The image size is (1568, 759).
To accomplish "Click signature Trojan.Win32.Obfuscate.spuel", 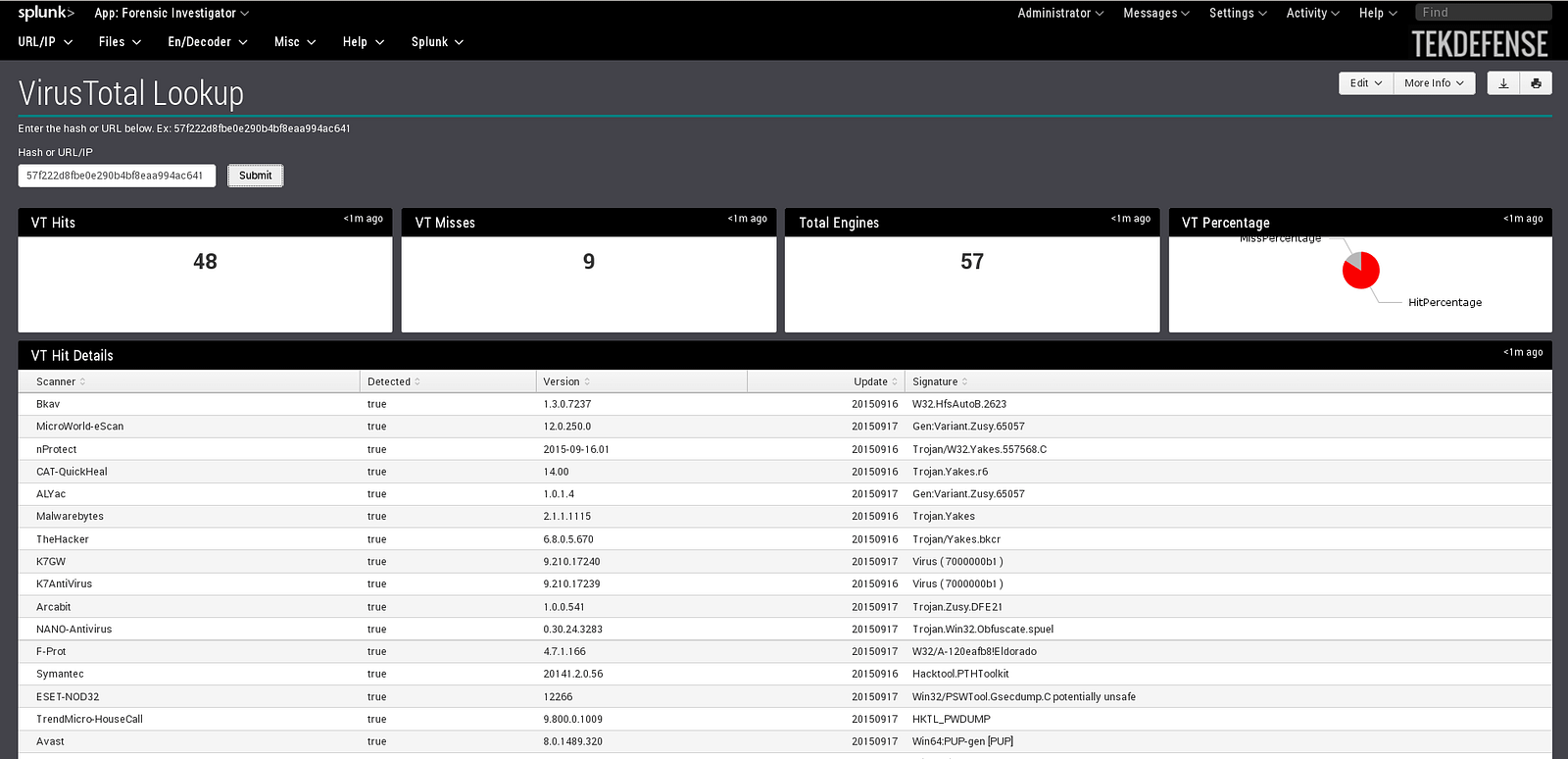I will click(x=983, y=630).
